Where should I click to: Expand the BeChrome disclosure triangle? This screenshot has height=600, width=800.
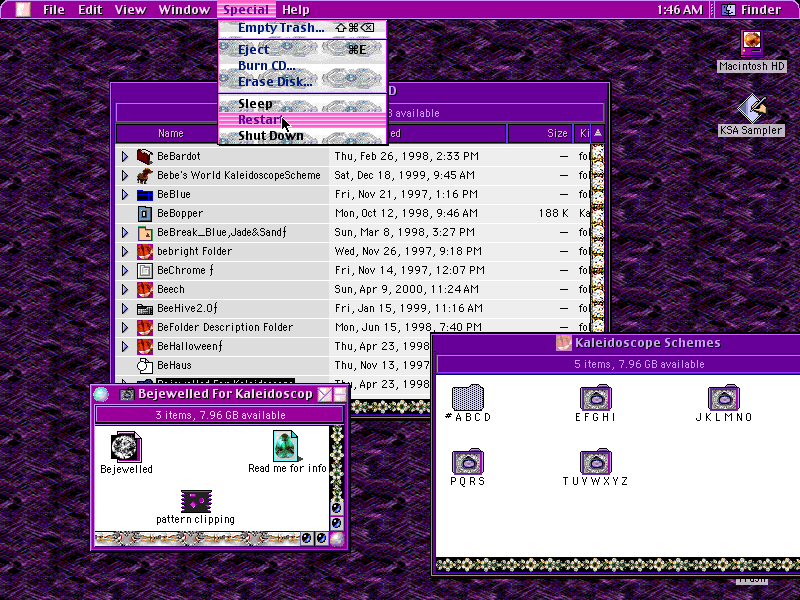124,270
